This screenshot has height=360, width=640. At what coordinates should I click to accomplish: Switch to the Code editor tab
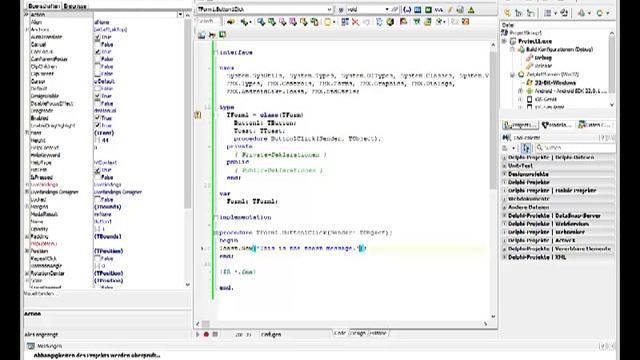point(340,333)
